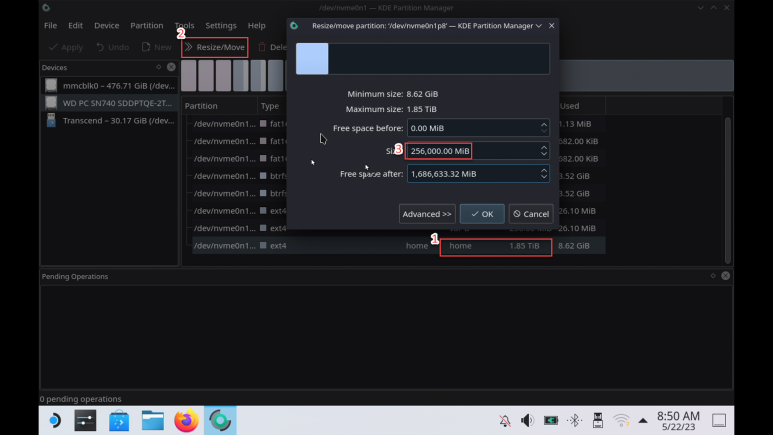
Task: Click the muted notifications bell icon
Action: pyautogui.click(x=505, y=421)
